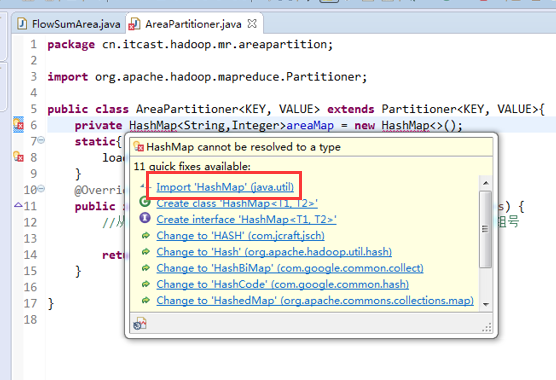This screenshot has width=556, height=380.
Task: Click the change icon beside 'HashBiMap' fix
Action: [145, 268]
